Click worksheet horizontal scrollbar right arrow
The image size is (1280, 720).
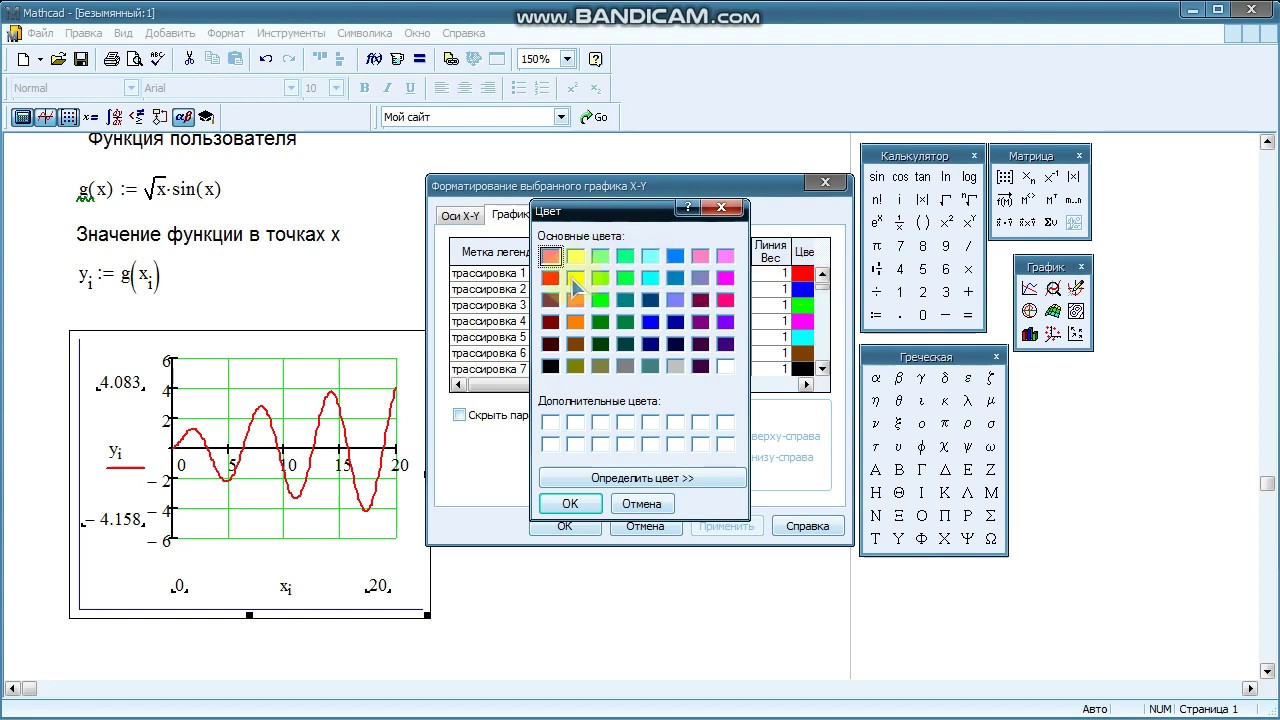point(1250,688)
